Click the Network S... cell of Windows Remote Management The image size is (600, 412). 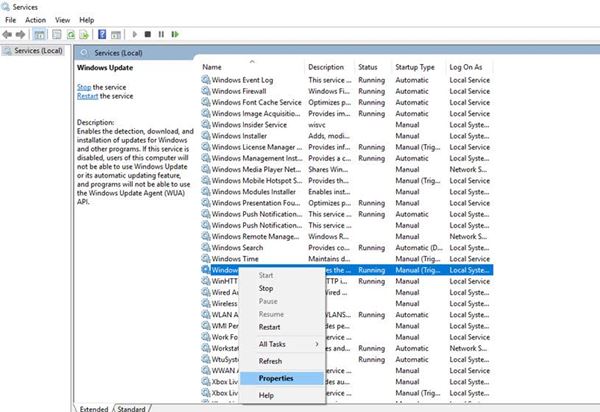pos(468,236)
